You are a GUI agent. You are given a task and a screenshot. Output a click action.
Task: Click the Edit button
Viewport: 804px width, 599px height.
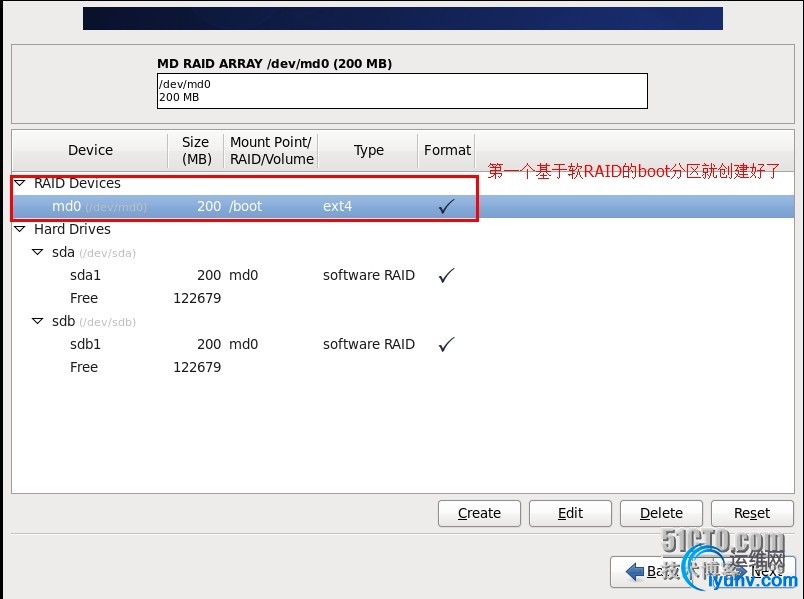(570, 513)
